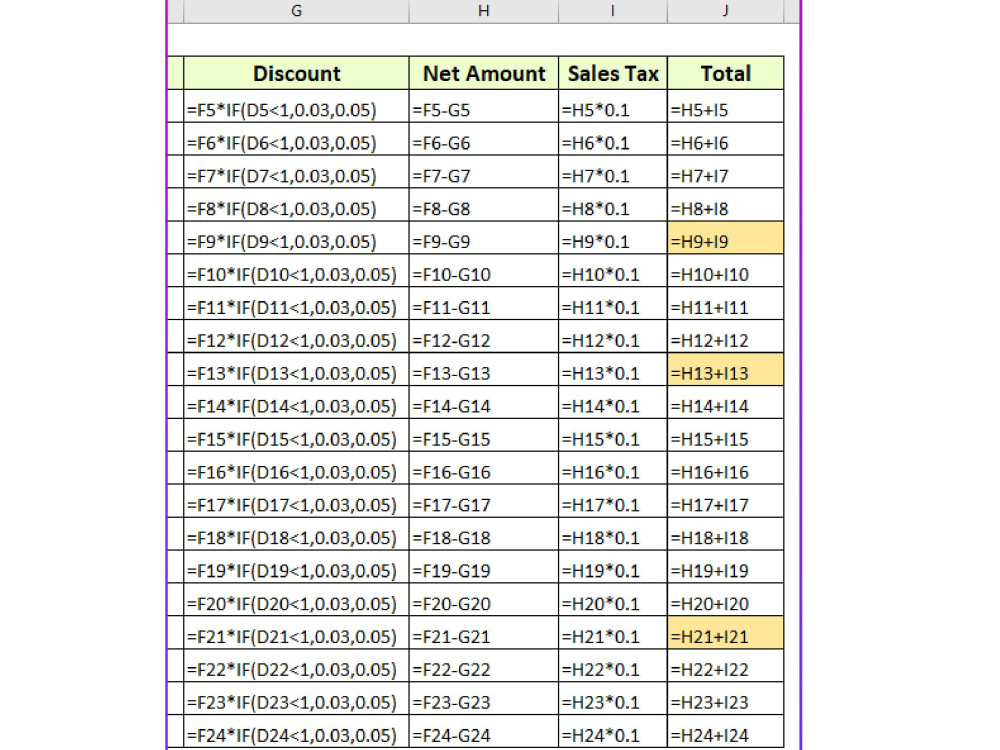Click the Discount header cell
Image resolution: width=1000 pixels, height=750 pixels.
pyautogui.click(x=296, y=73)
